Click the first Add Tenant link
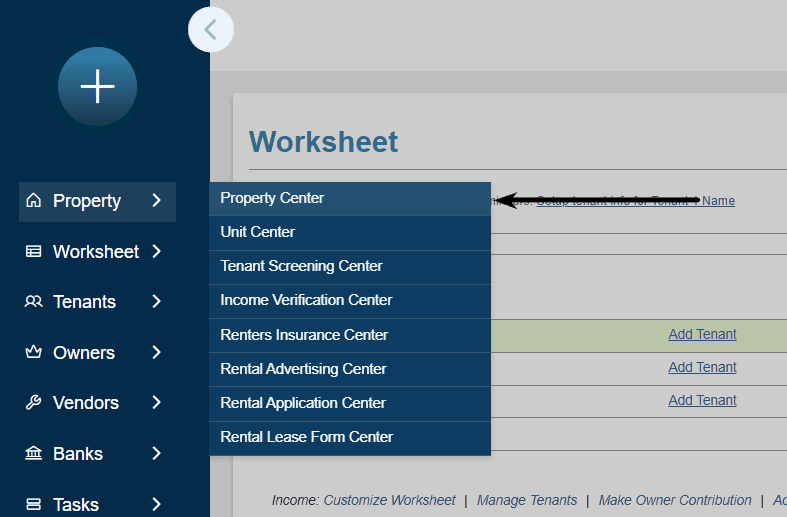 [x=702, y=335]
